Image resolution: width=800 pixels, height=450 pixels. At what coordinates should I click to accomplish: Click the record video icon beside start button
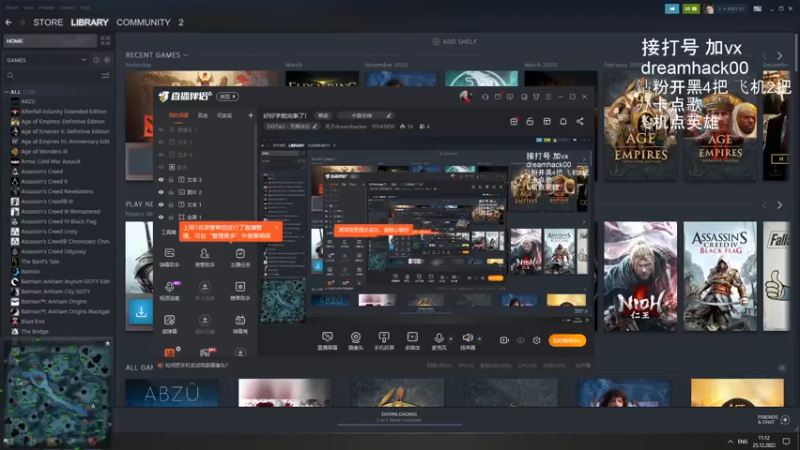click(504, 340)
